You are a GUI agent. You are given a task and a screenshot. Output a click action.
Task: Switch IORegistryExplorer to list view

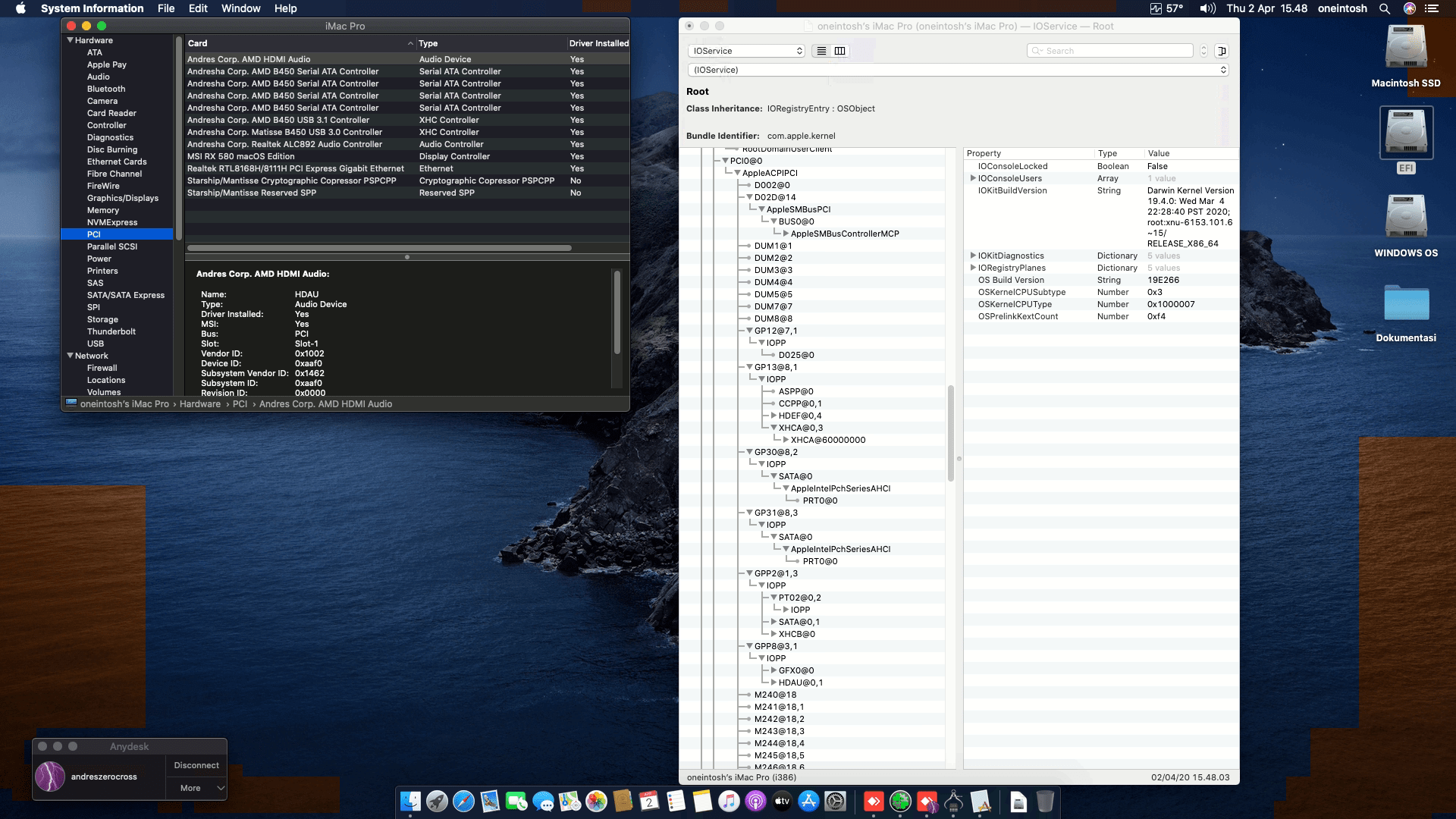[x=821, y=51]
